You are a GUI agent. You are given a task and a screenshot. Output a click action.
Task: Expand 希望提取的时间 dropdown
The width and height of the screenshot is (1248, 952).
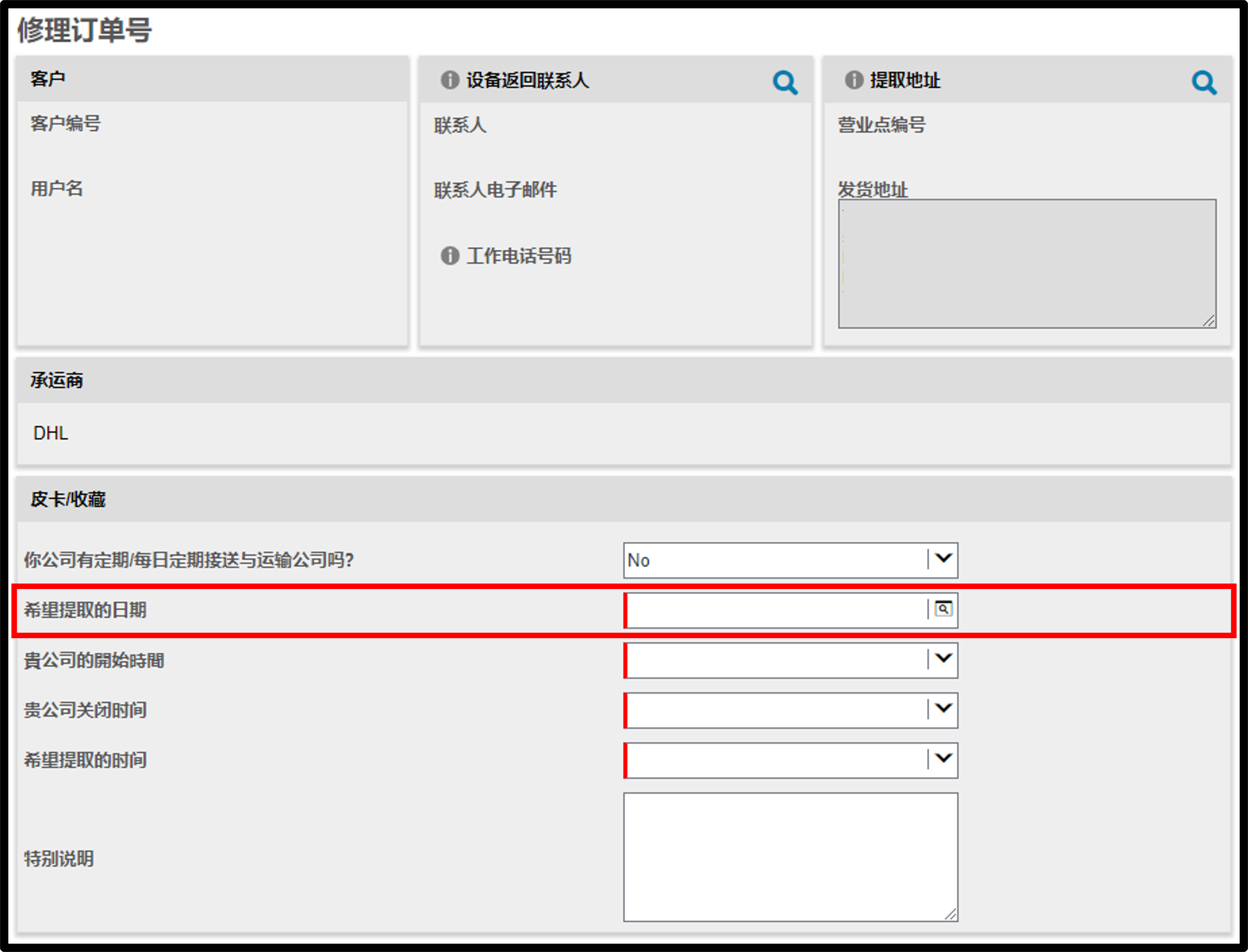point(943,758)
